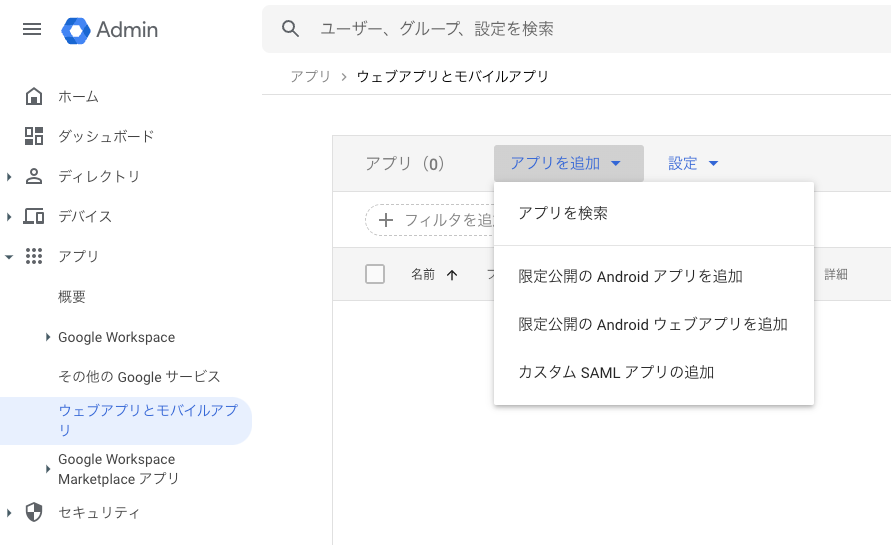Open the 設定 dropdown
The width and height of the screenshot is (891, 545).
click(x=693, y=164)
